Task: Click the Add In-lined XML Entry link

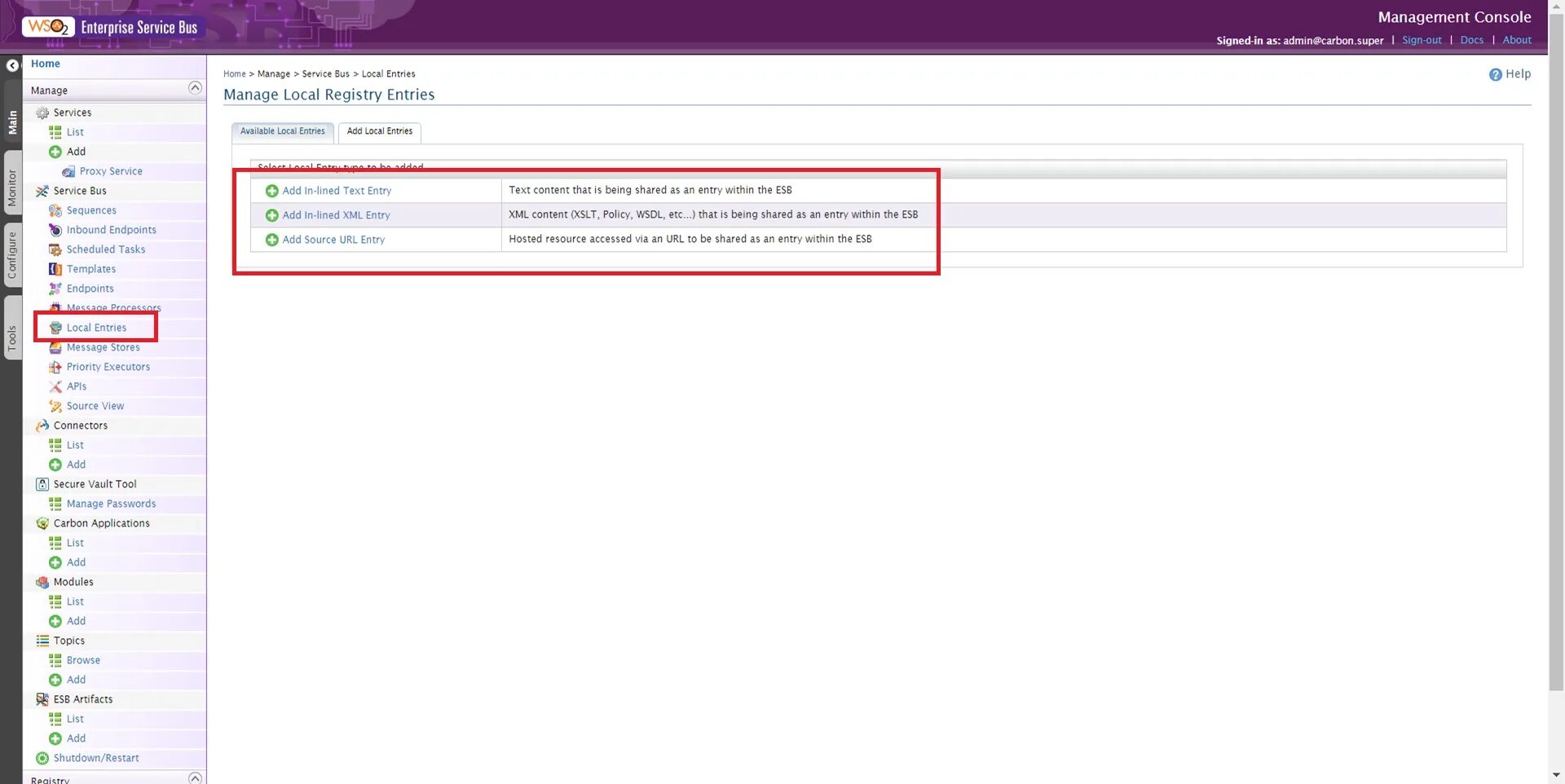Action: [336, 215]
